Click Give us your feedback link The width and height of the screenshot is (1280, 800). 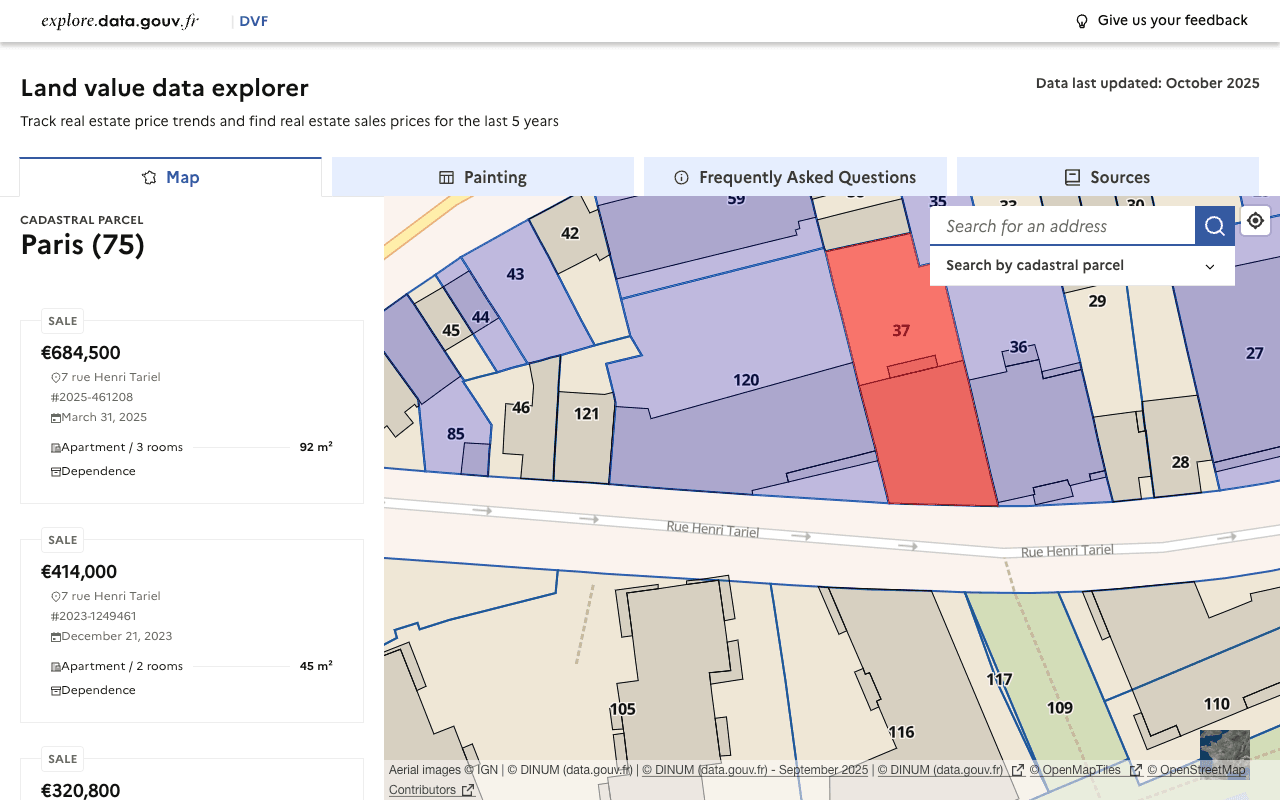point(1172,21)
